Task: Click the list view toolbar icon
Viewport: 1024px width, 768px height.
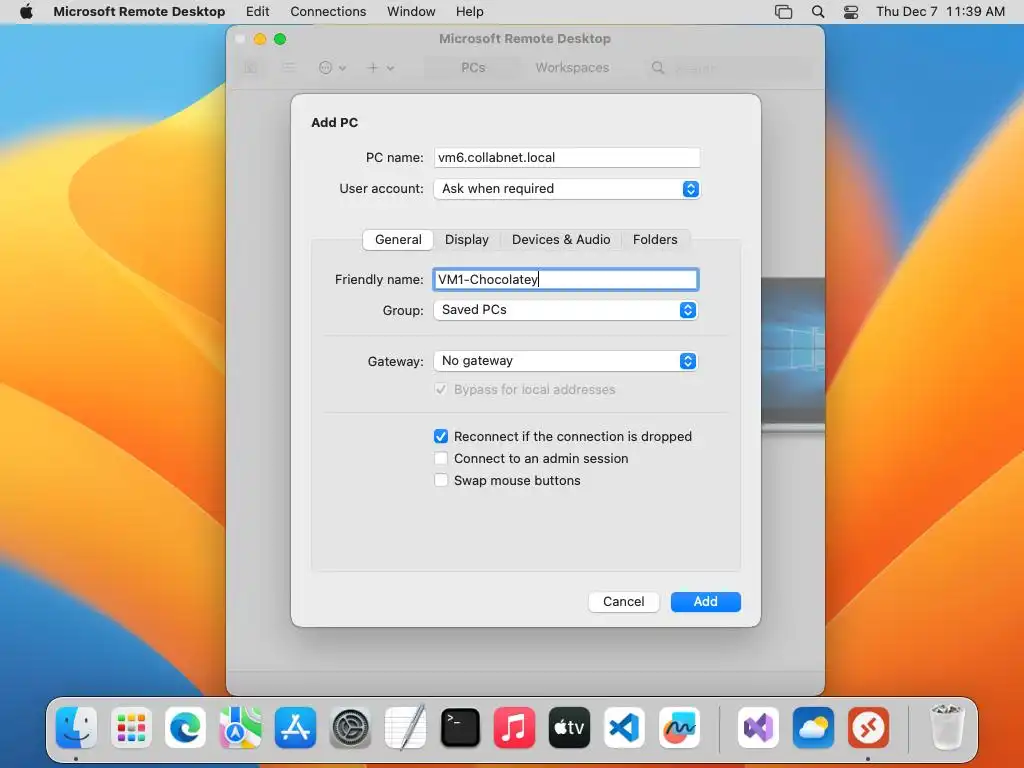Action: tap(289, 67)
